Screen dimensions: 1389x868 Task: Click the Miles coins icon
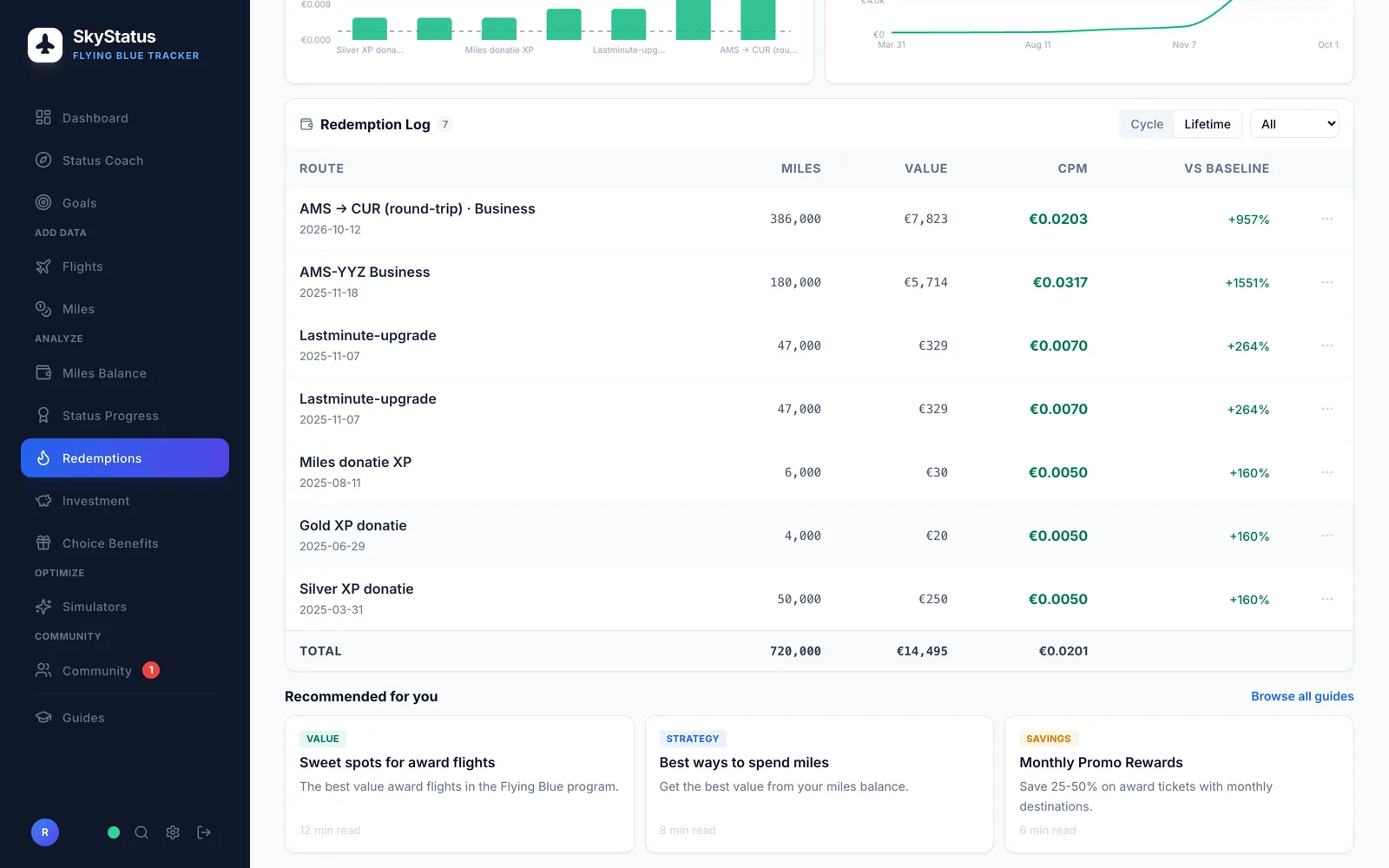pyautogui.click(x=43, y=309)
